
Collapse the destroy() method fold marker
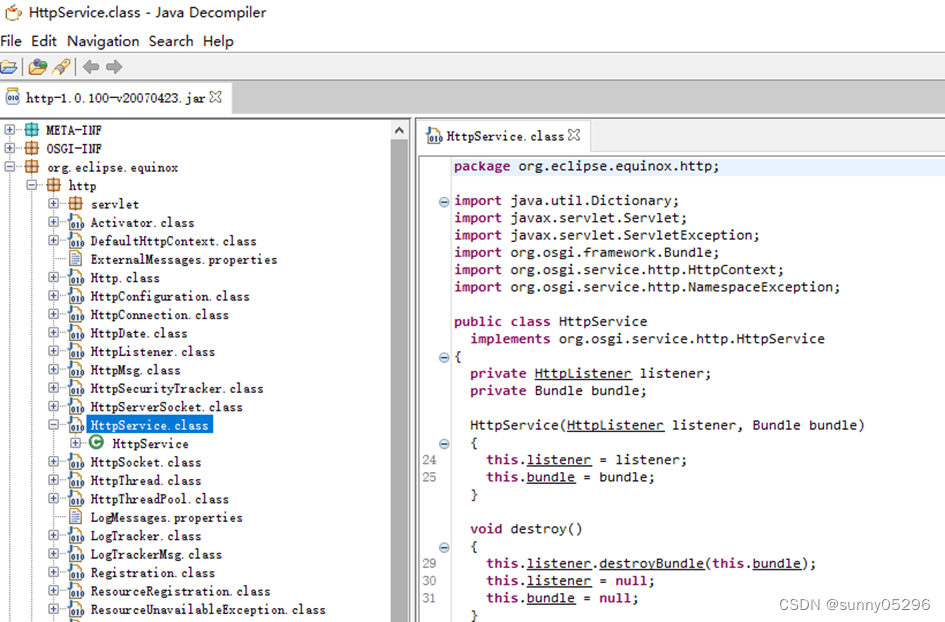point(444,546)
